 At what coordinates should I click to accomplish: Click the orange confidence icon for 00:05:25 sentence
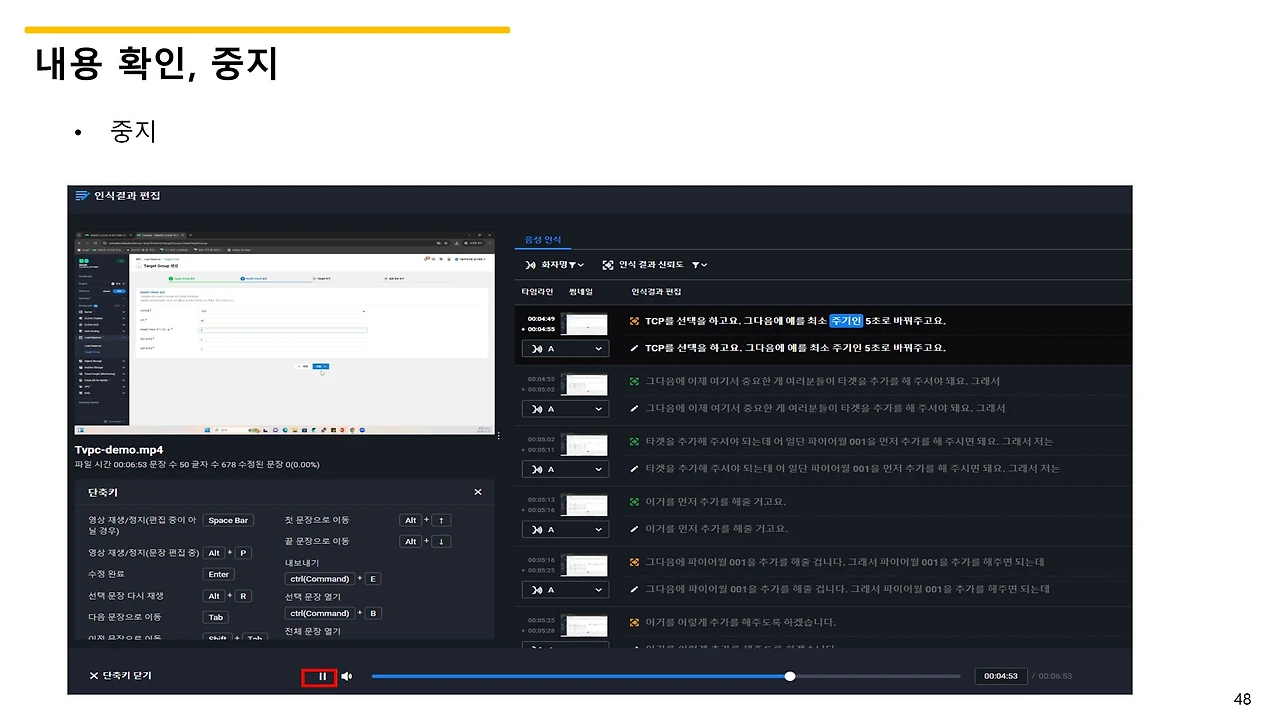pos(634,622)
